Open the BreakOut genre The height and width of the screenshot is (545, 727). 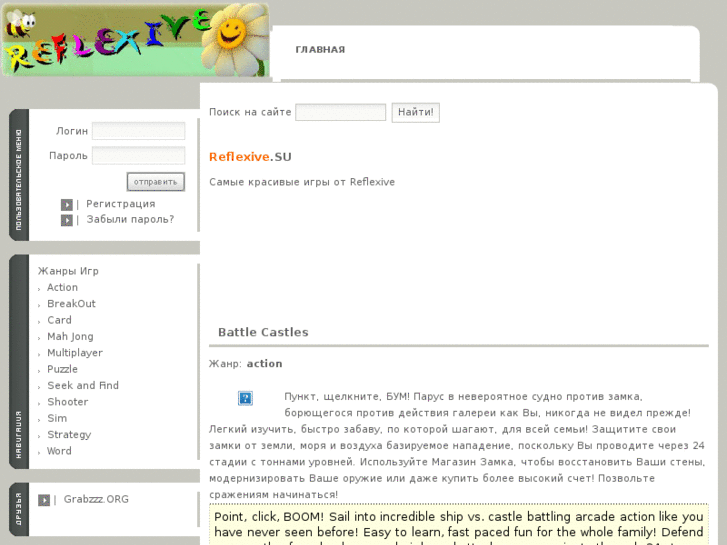point(71,304)
